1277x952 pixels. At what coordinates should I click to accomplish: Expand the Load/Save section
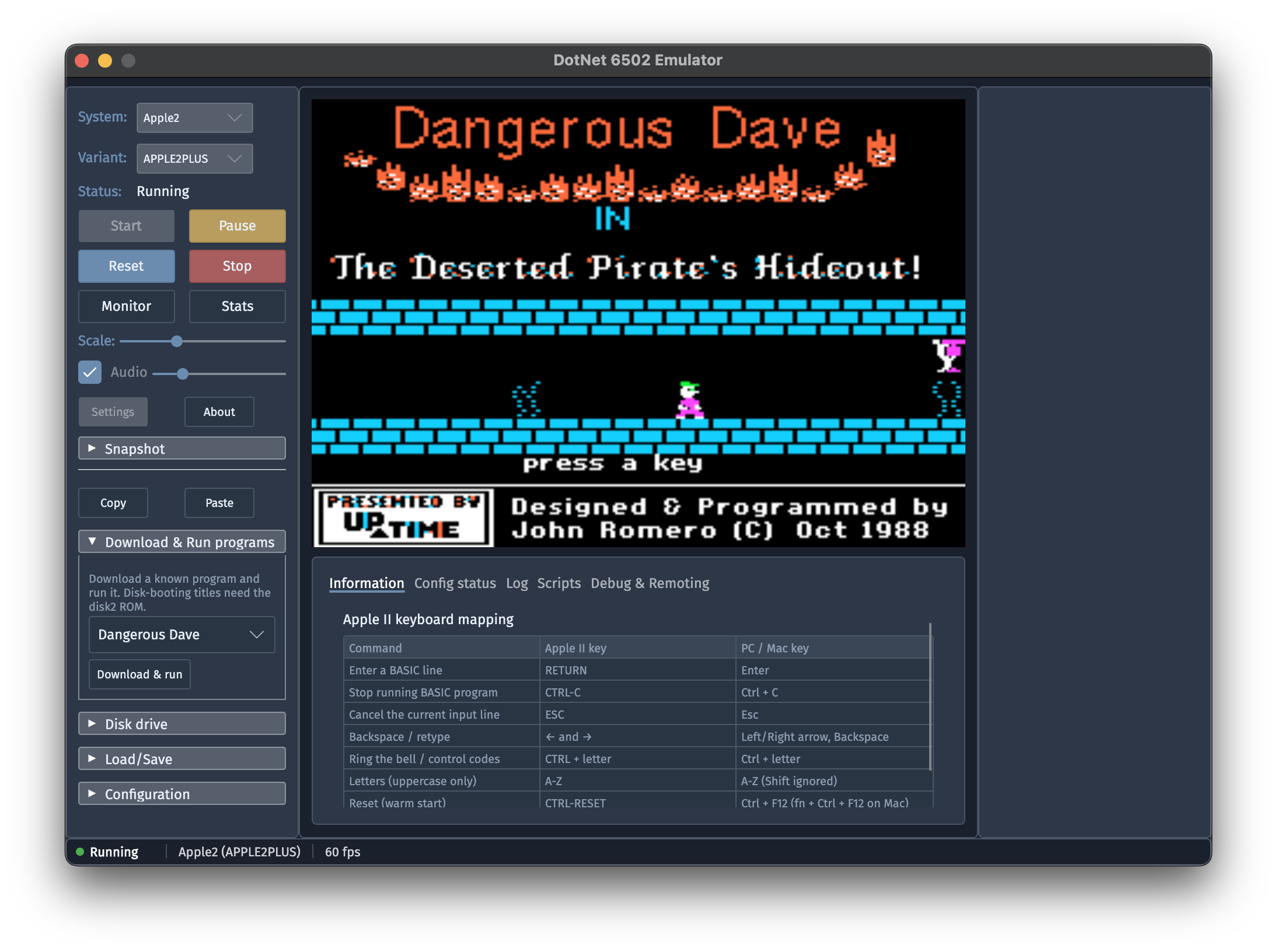point(182,759)
